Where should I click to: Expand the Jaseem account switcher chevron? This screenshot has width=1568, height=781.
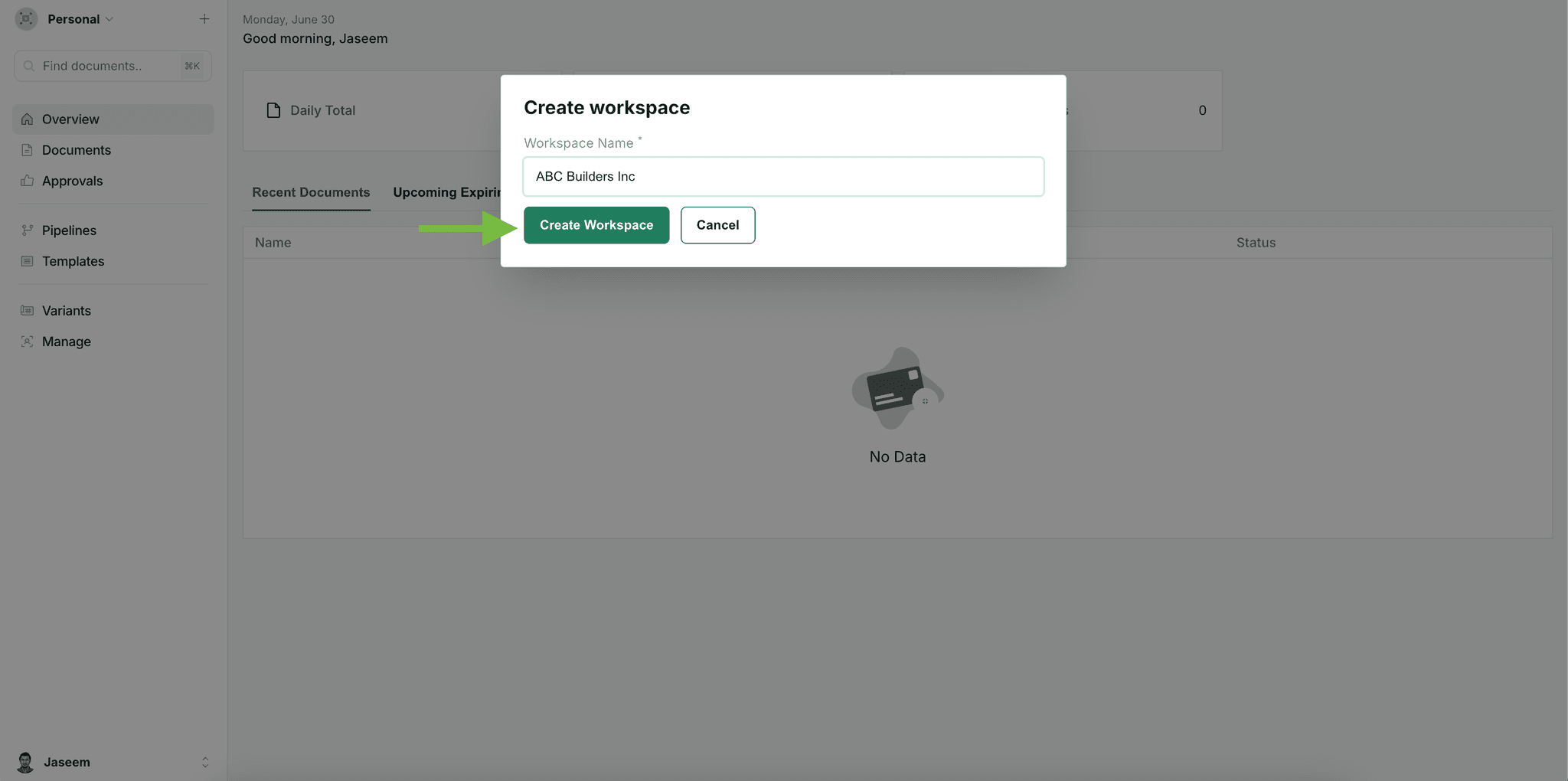(205, 762)
